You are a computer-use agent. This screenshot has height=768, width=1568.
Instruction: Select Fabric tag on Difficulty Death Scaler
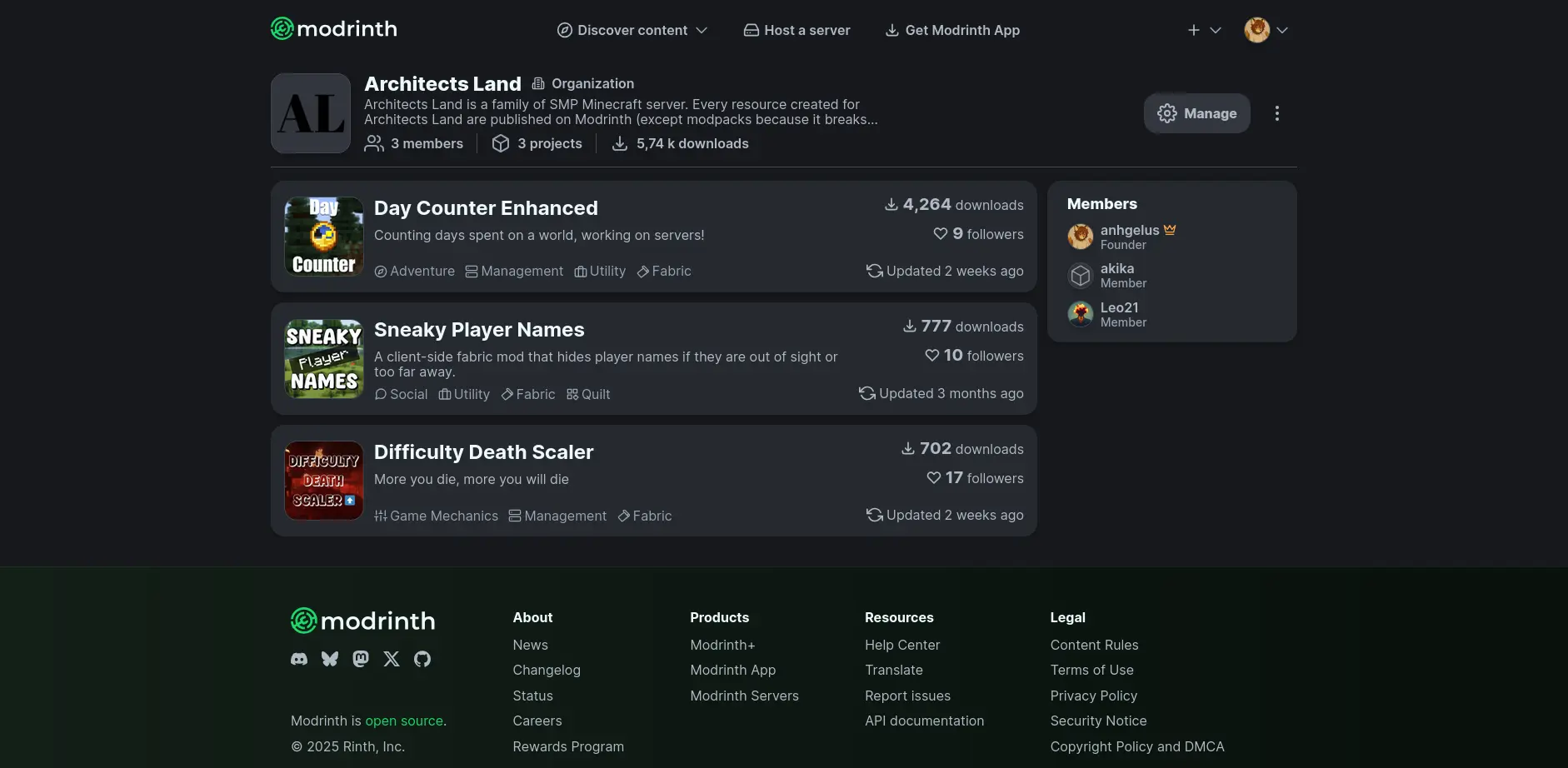coord(645,516)
